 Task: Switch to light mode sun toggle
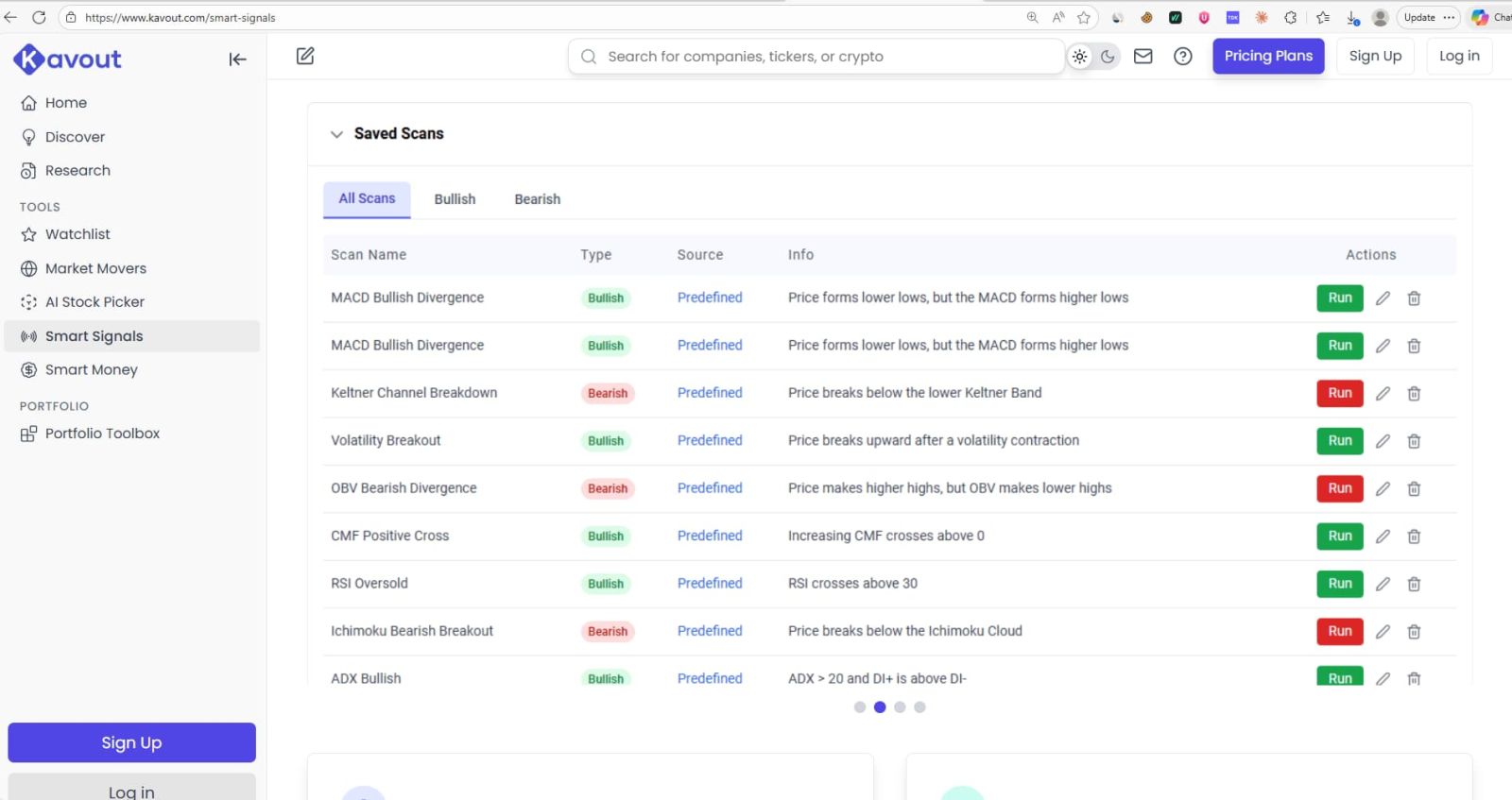click(x=1079, y=57)
